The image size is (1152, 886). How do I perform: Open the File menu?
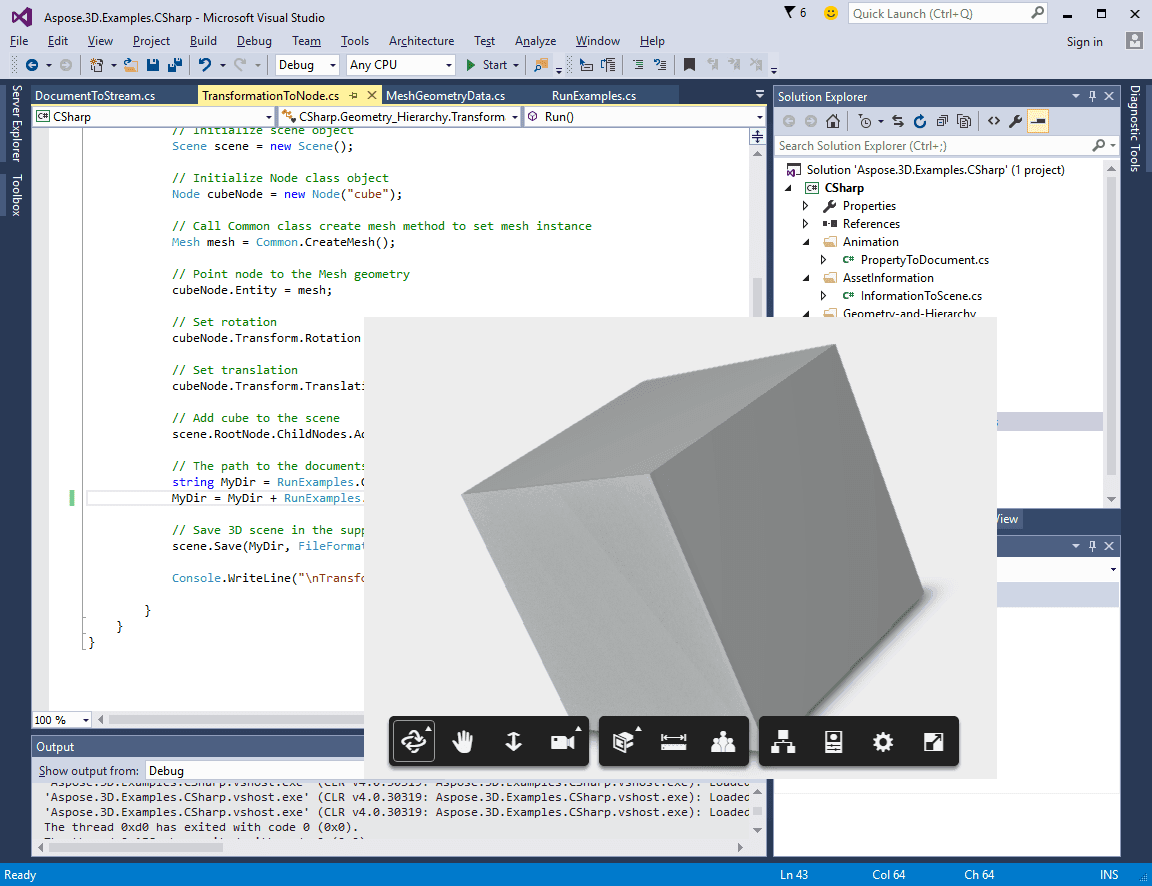pyautogui.click(x=19, y=41)
